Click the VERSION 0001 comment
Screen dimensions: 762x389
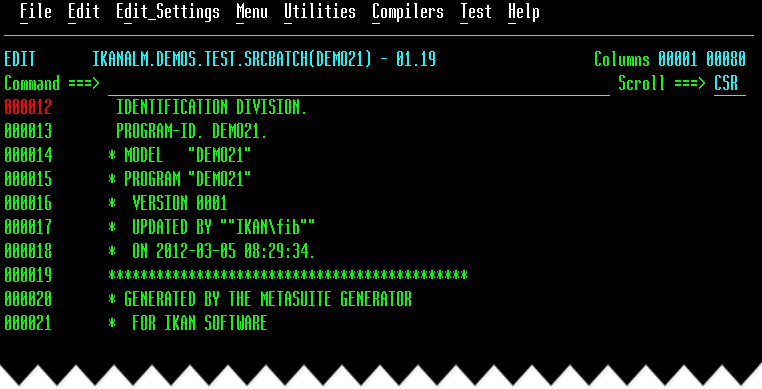[x=168, y=203]
